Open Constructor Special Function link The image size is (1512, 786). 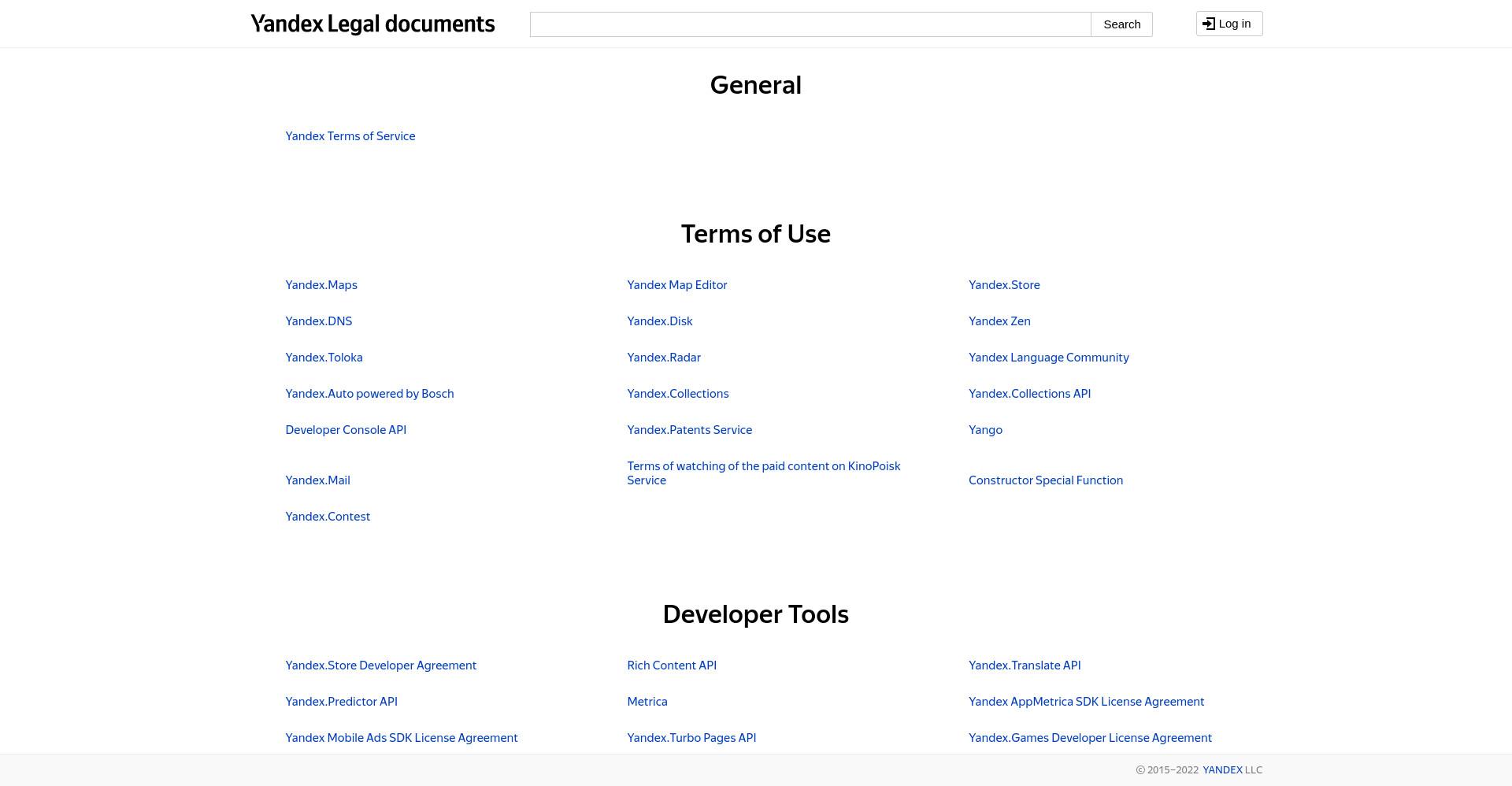pos(1046,480)
